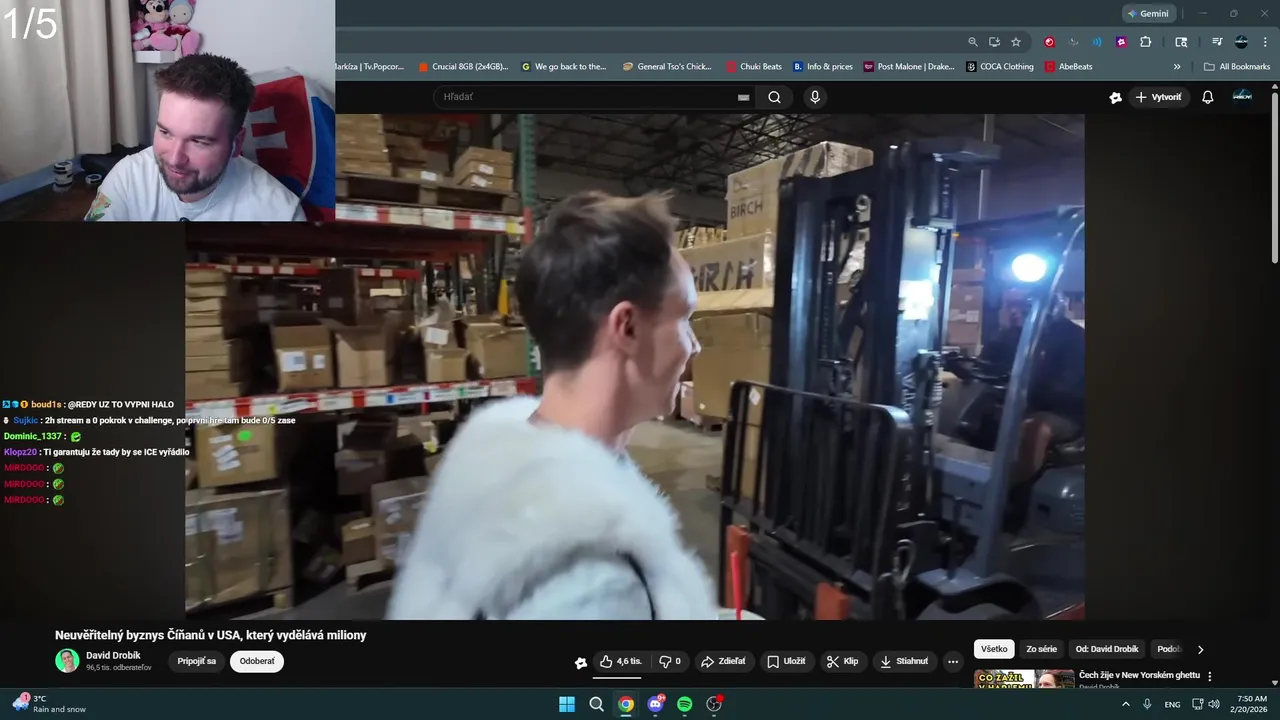Open David Drobík channel avatar
The width and height of the screenshot is (1280, 720).
pos(67,661)
